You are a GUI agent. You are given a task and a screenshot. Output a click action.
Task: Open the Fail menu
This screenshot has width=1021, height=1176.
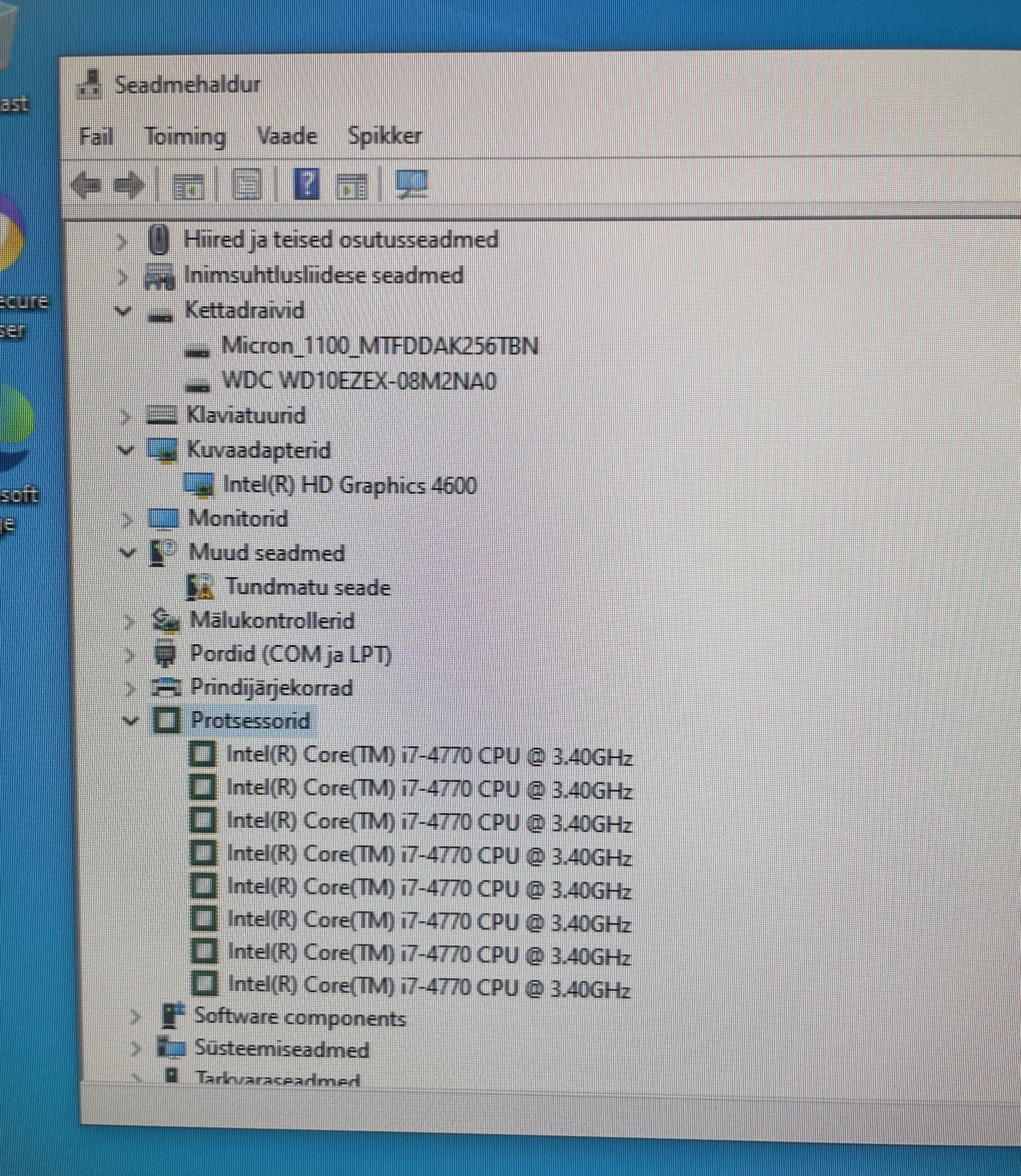[x=96, y=136]
